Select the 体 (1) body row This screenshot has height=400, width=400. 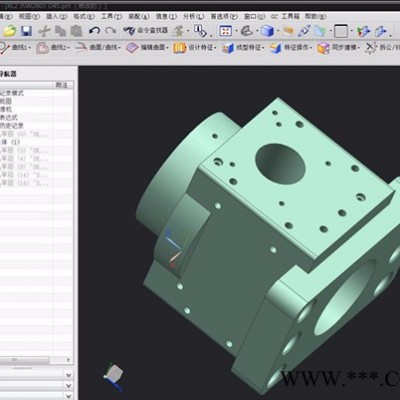pyautogui.click(x=36, y=142)
